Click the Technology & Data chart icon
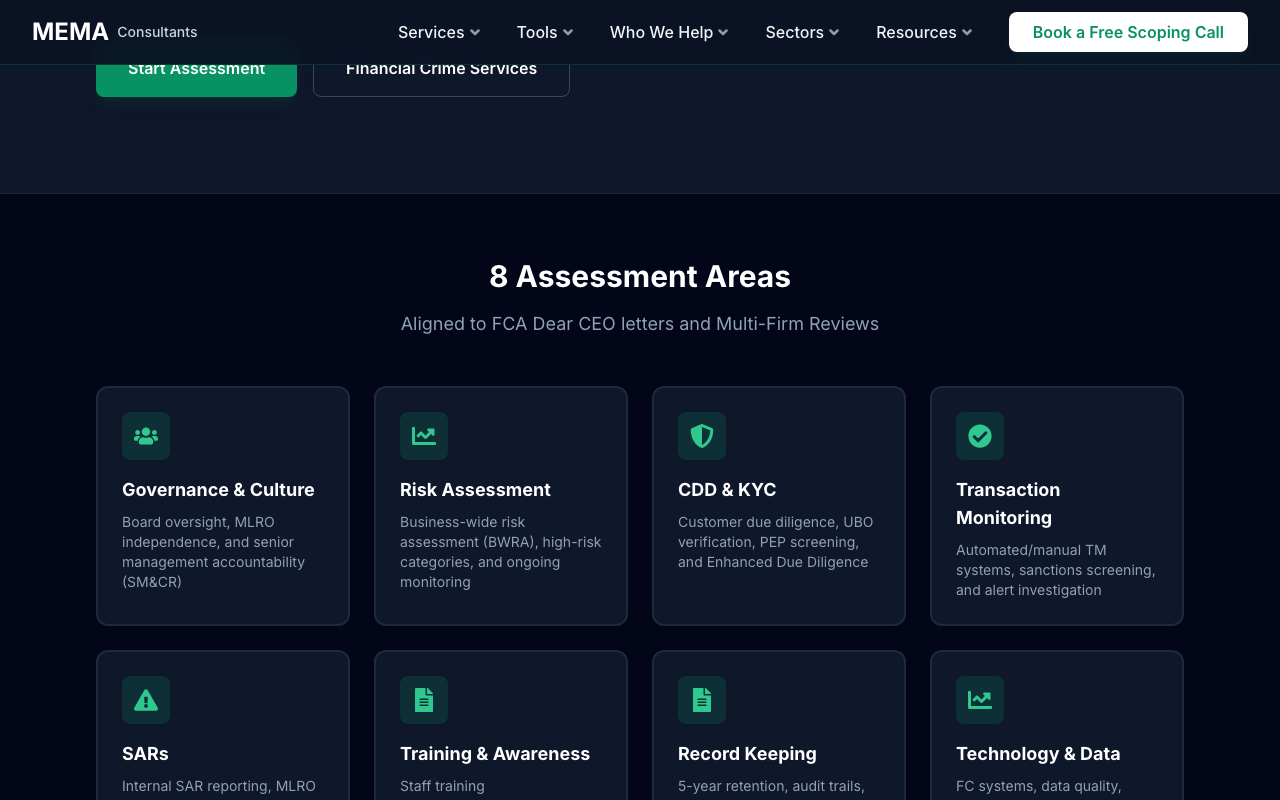The width and height of the screenshot is (1280, 800). (x=980, y=700)
